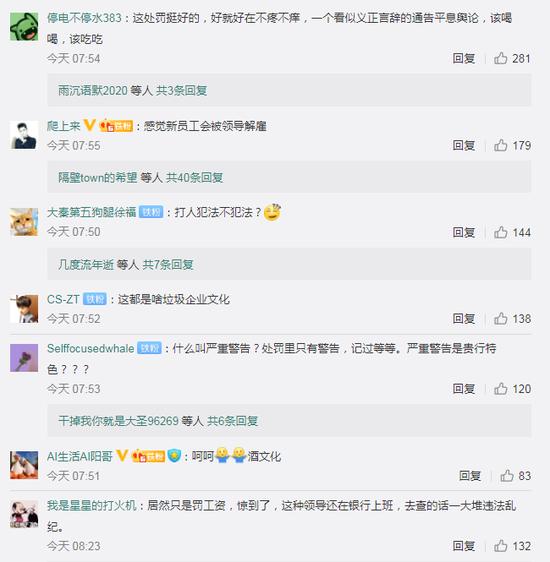Like the comment by 停电不停水383
Image resolution: width=550 pixels, height=562 pixels.
(x=501, y=58)
